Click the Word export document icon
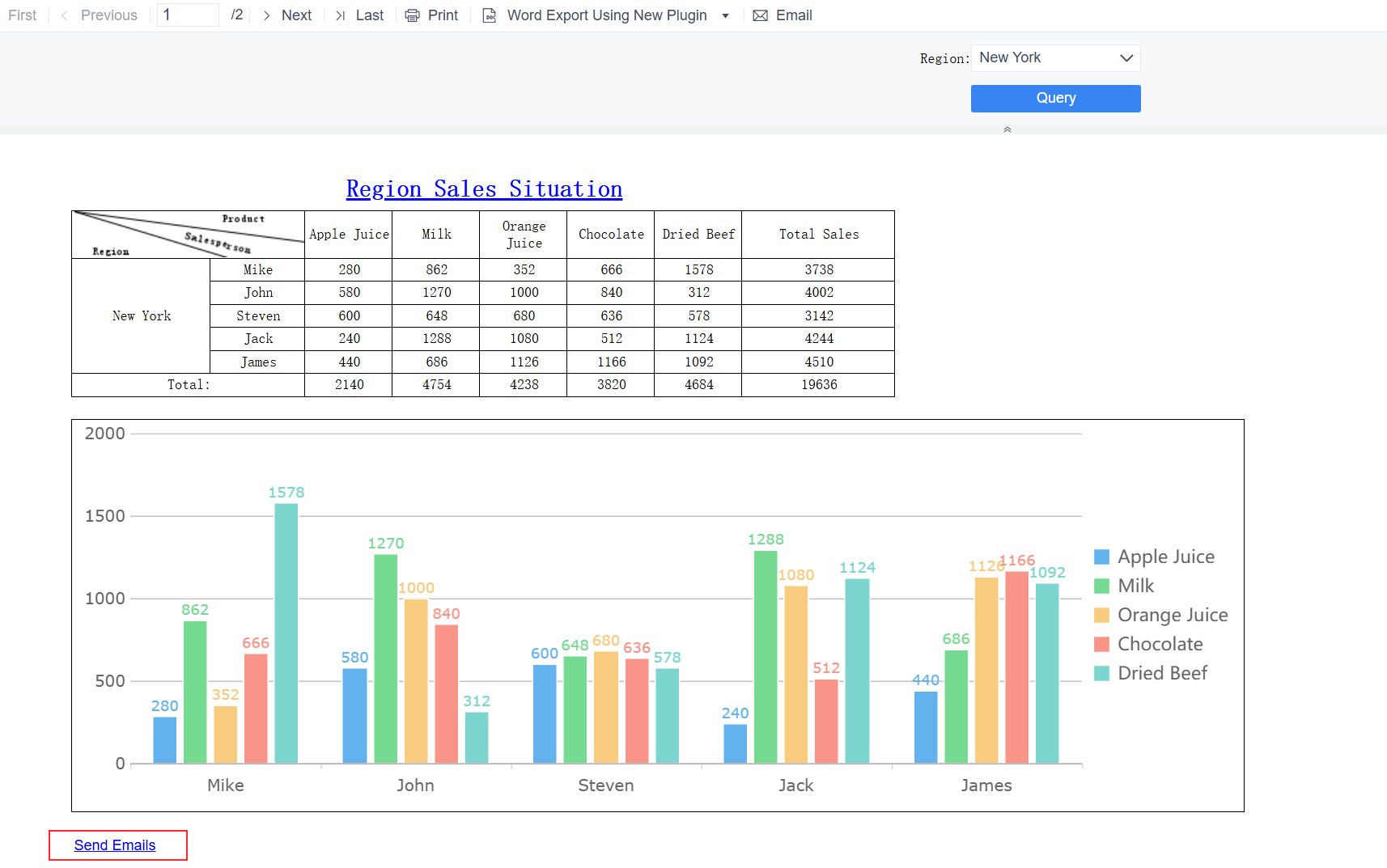This screenshot has width=1387, height=868. tap(490, 15)
